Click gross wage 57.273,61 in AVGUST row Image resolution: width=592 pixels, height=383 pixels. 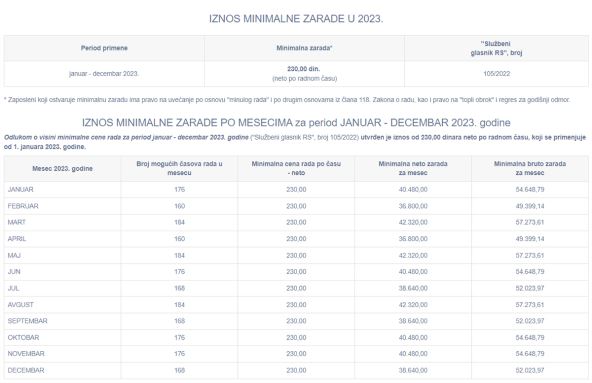click(530, 304)
